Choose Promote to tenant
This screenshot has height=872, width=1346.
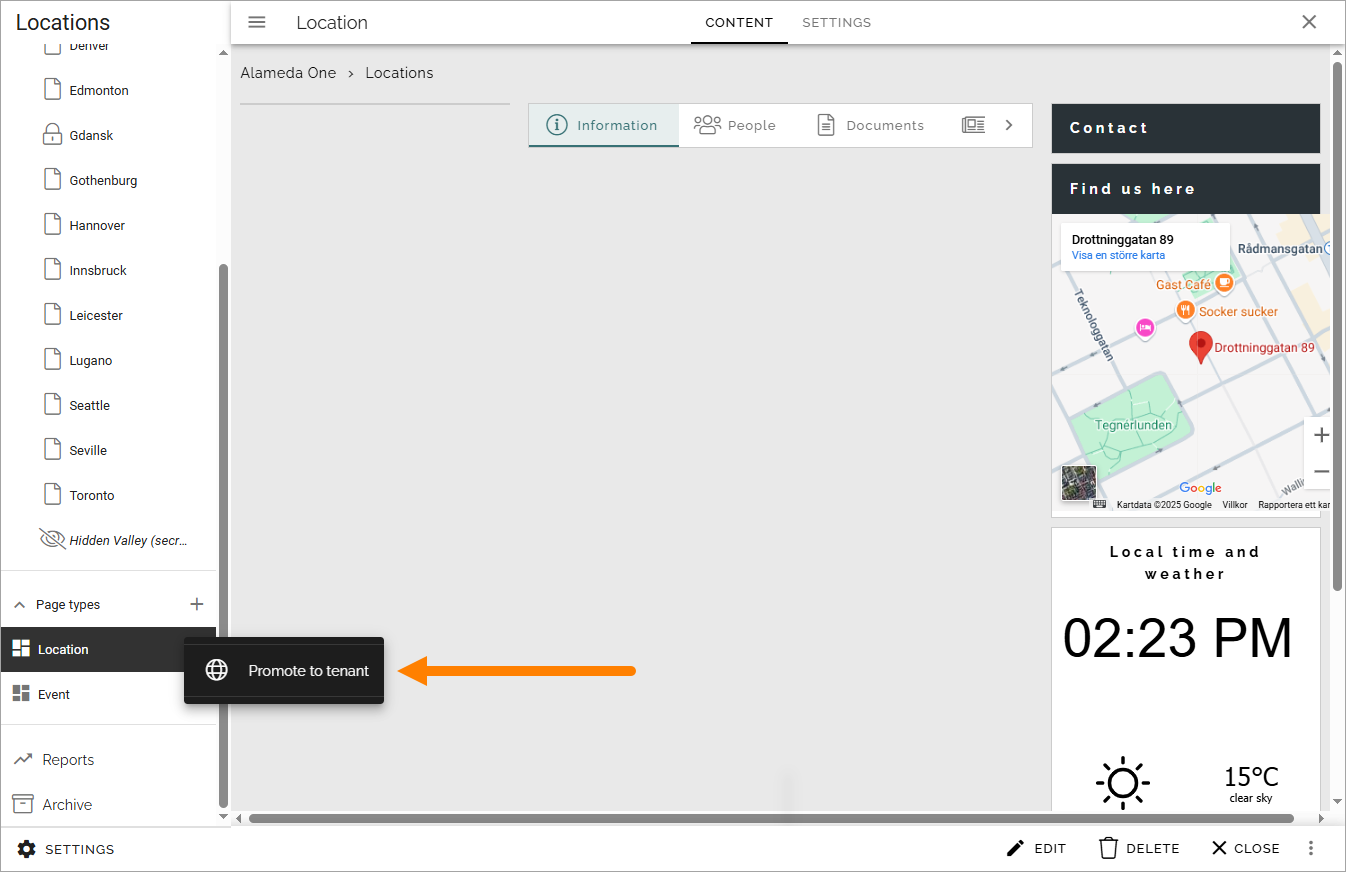click(x=284, y=671)
